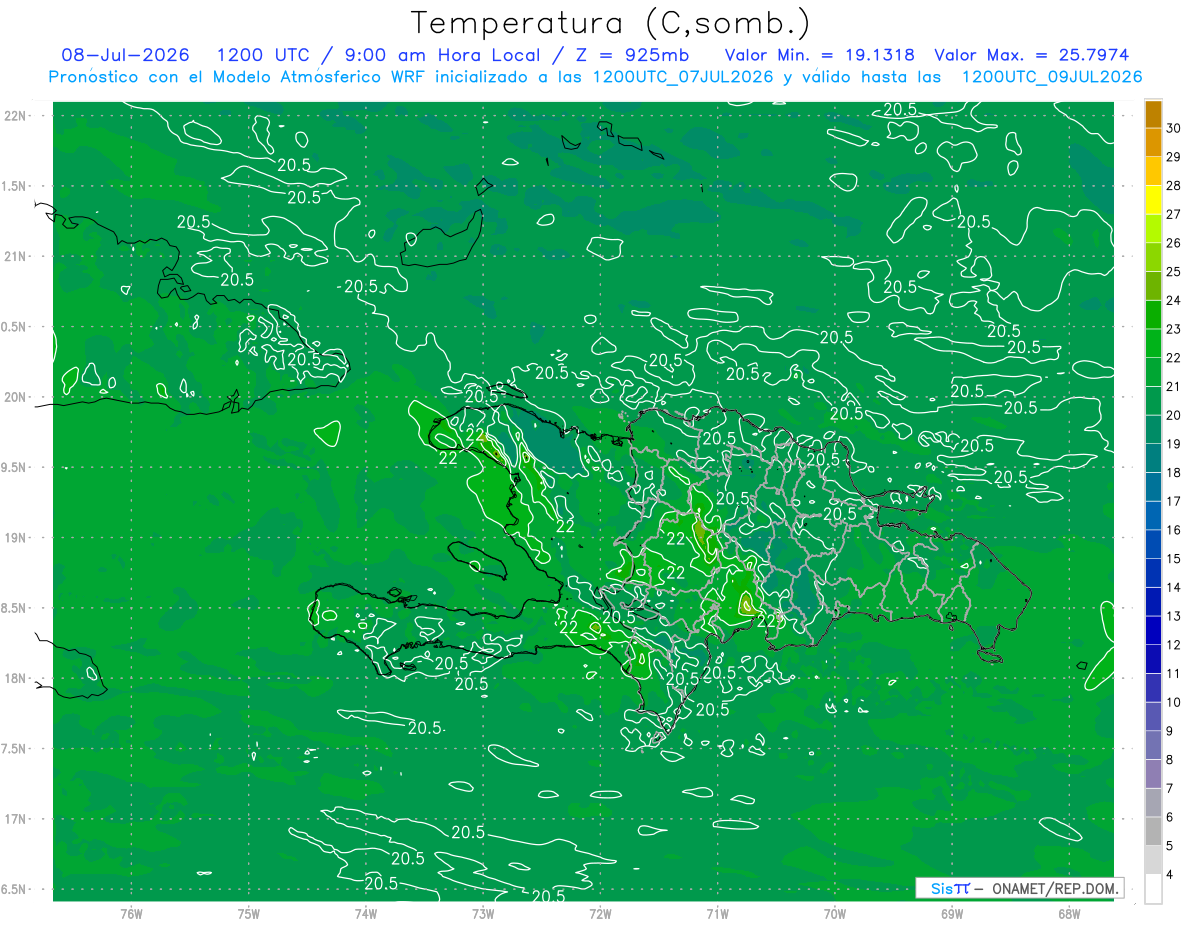Click the legend value "21" on the color scale
The height and width of the screenshot is (927, 1200).
tap(1174, 386)
